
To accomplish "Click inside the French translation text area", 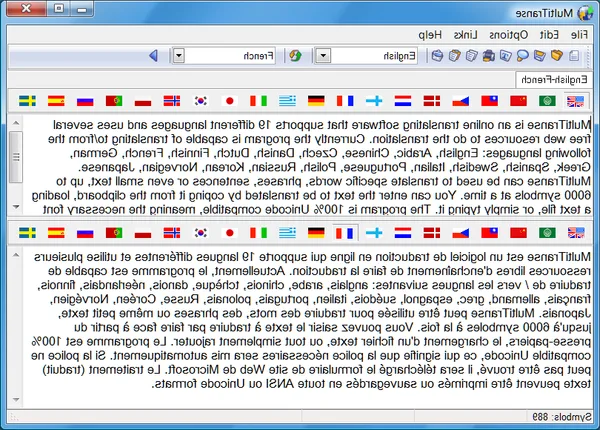I will click(307, 327).
